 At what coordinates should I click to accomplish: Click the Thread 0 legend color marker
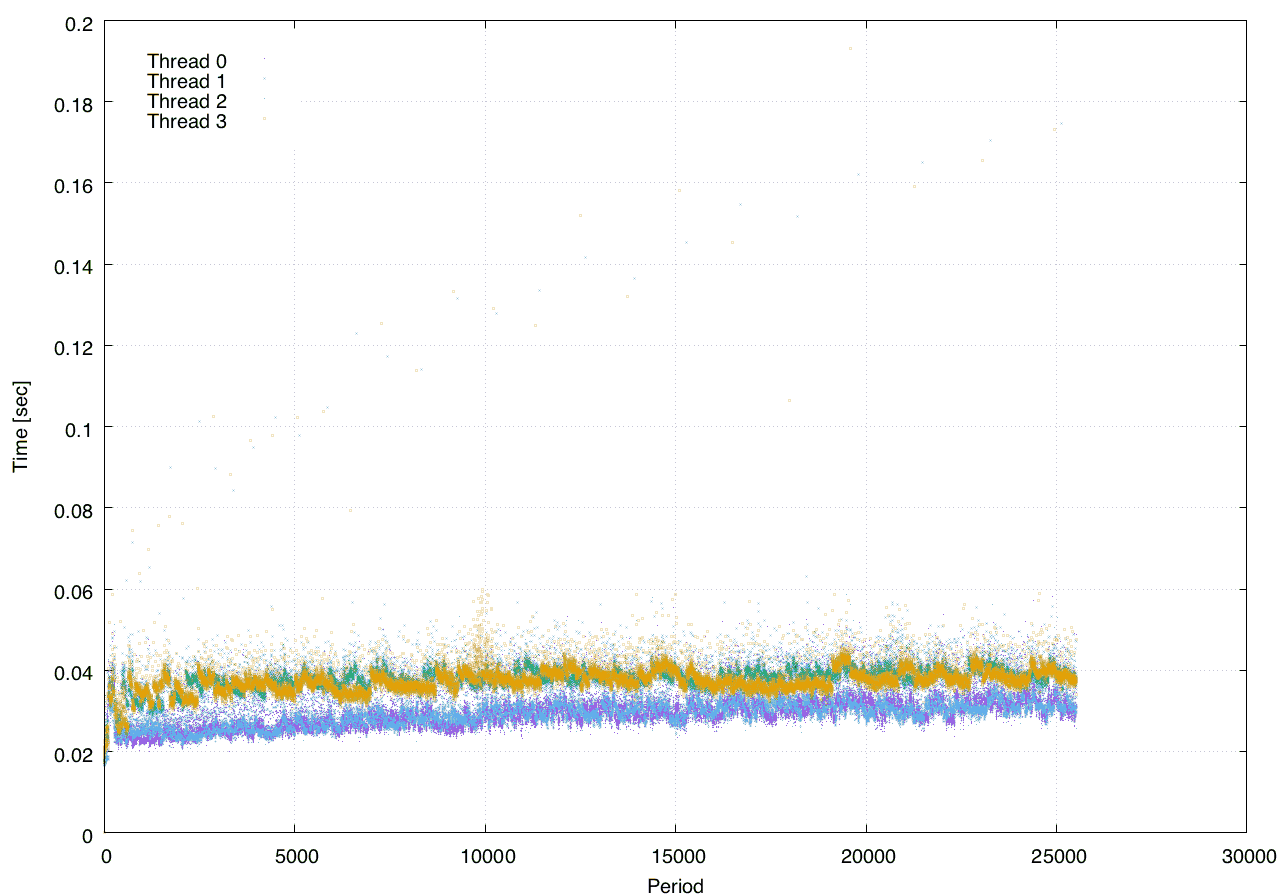click(x=264, y=60)
